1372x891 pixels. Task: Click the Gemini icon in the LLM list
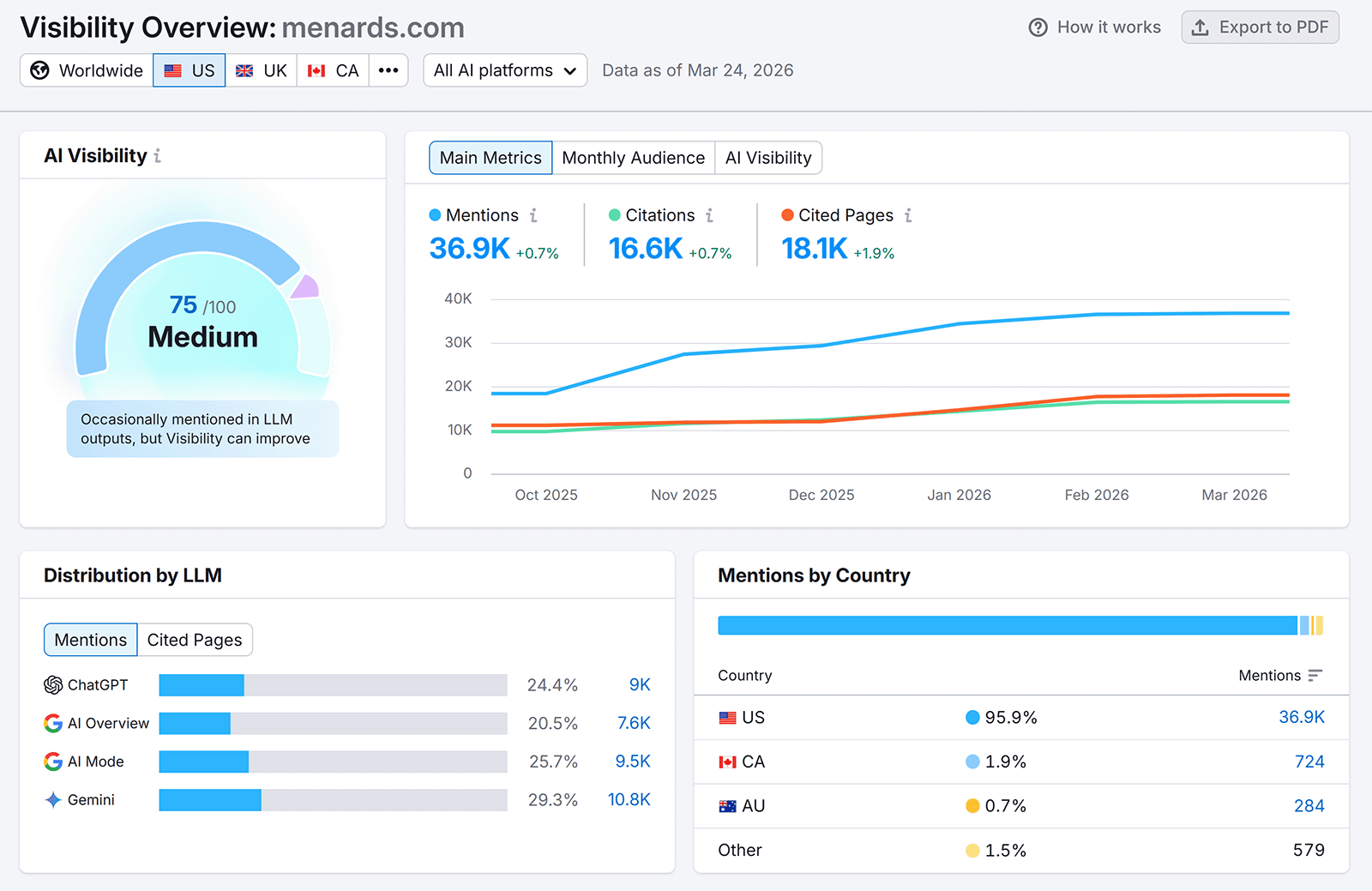point(52,799)
